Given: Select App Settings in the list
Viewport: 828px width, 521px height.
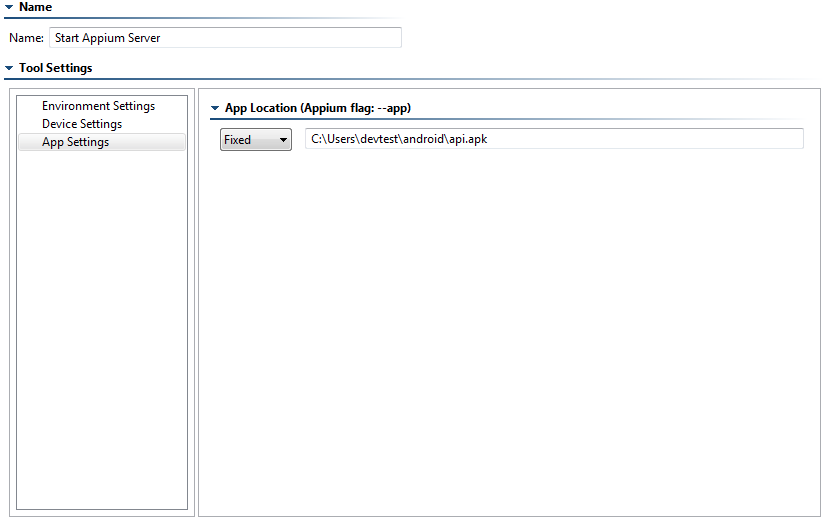Looking at the screenshot, I should (x=102, y=142).
